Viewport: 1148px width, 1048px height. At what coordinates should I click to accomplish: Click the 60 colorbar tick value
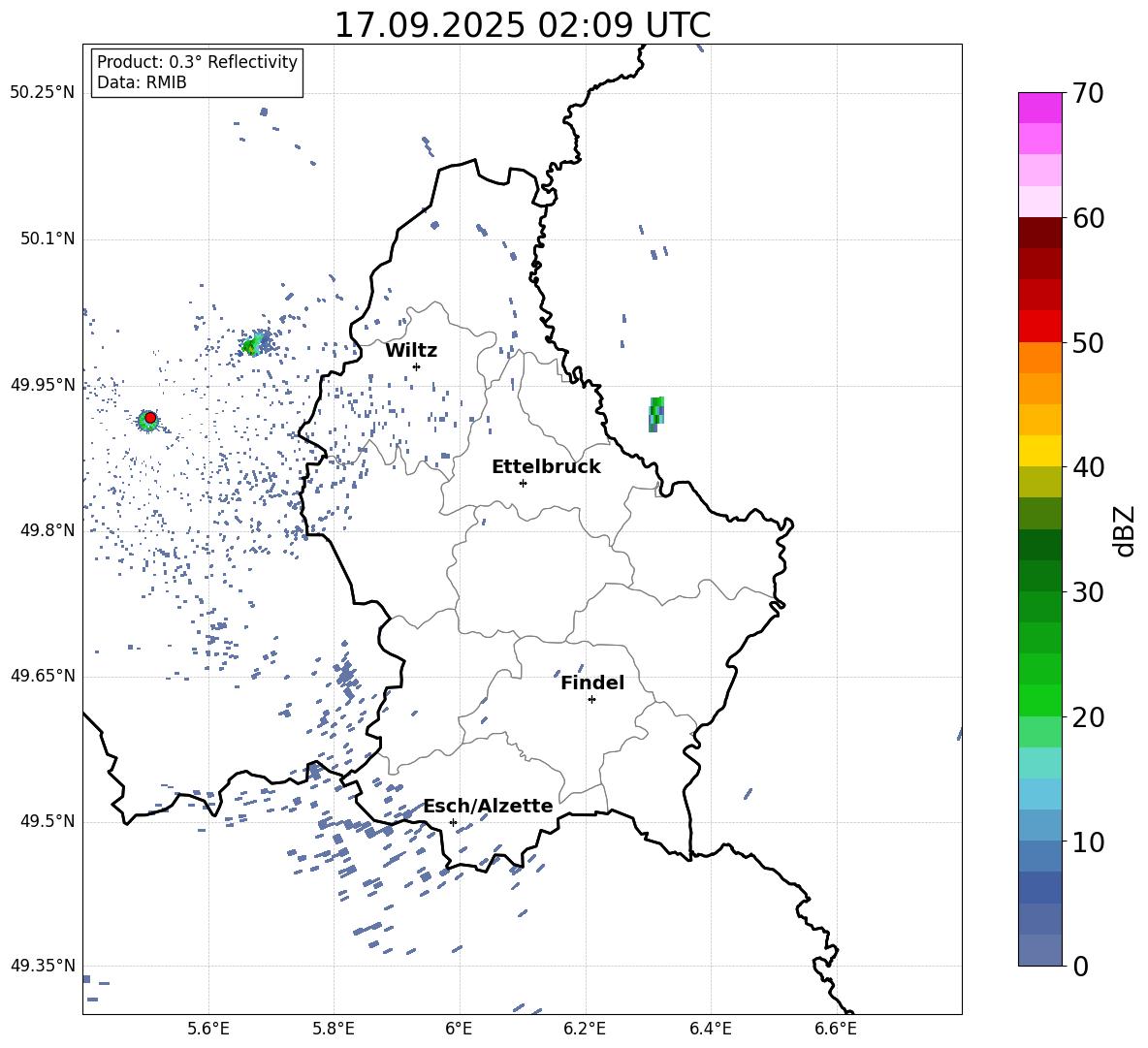pos(1088,218)
